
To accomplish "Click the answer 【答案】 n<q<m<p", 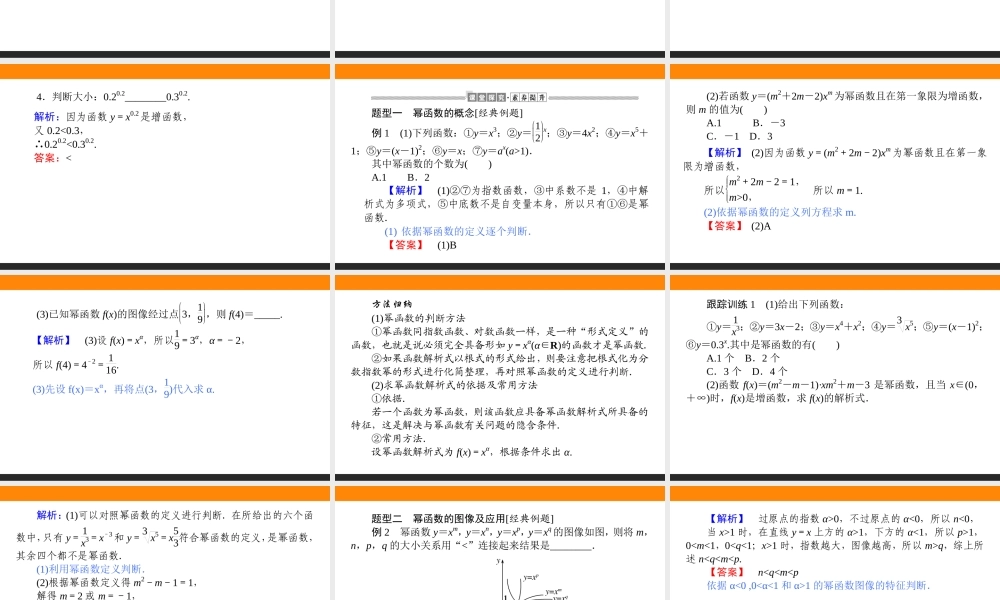I will (x=753, y=573).
